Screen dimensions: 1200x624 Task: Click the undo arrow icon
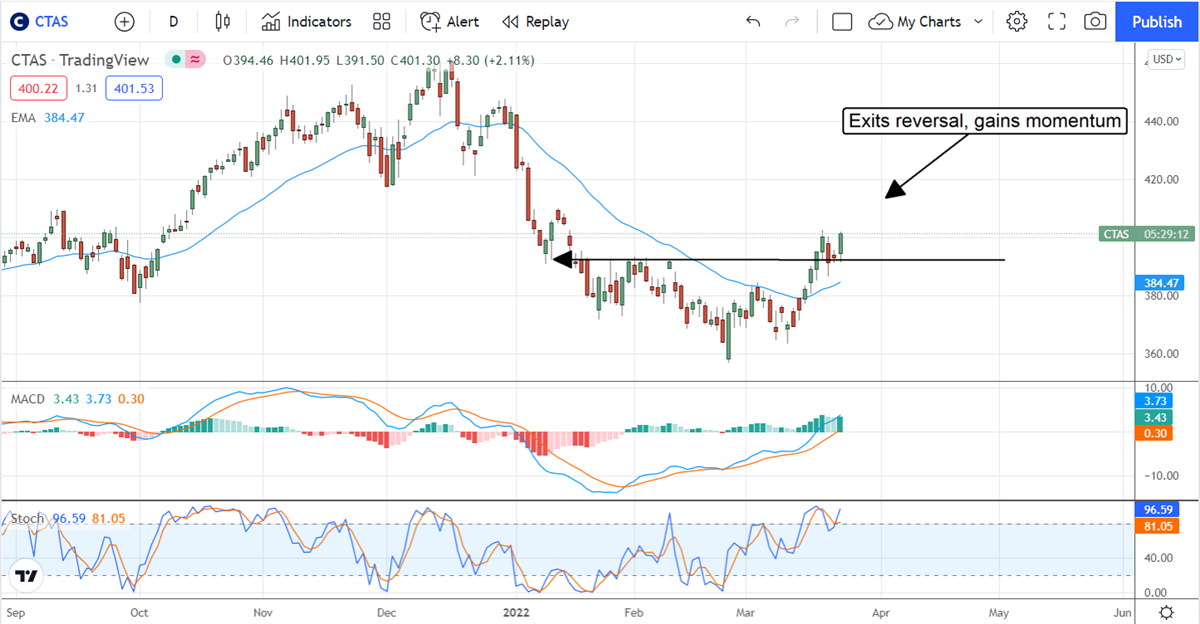tap(753, 21)
